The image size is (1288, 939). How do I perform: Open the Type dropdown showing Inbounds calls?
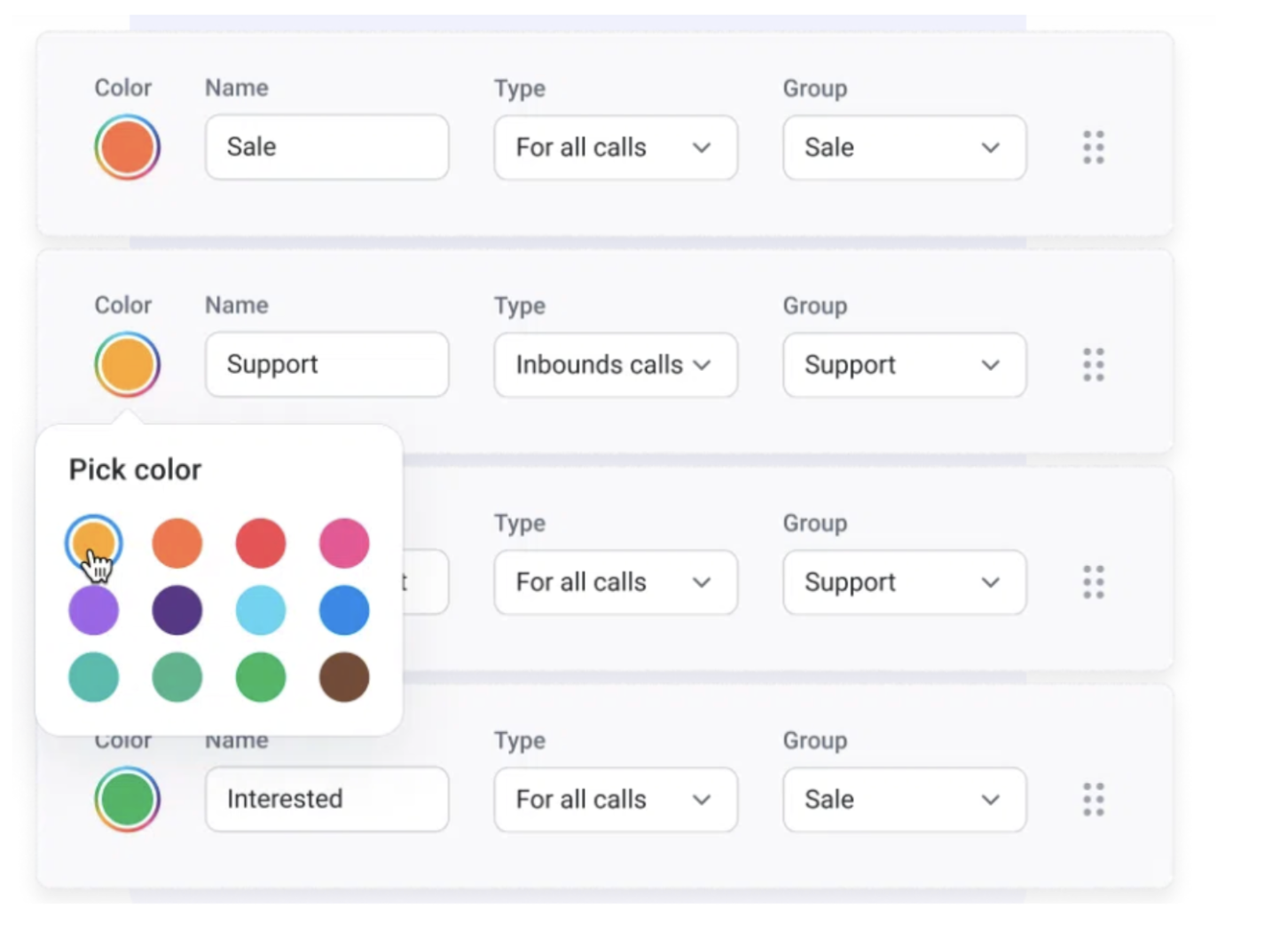tap(615, 364)
